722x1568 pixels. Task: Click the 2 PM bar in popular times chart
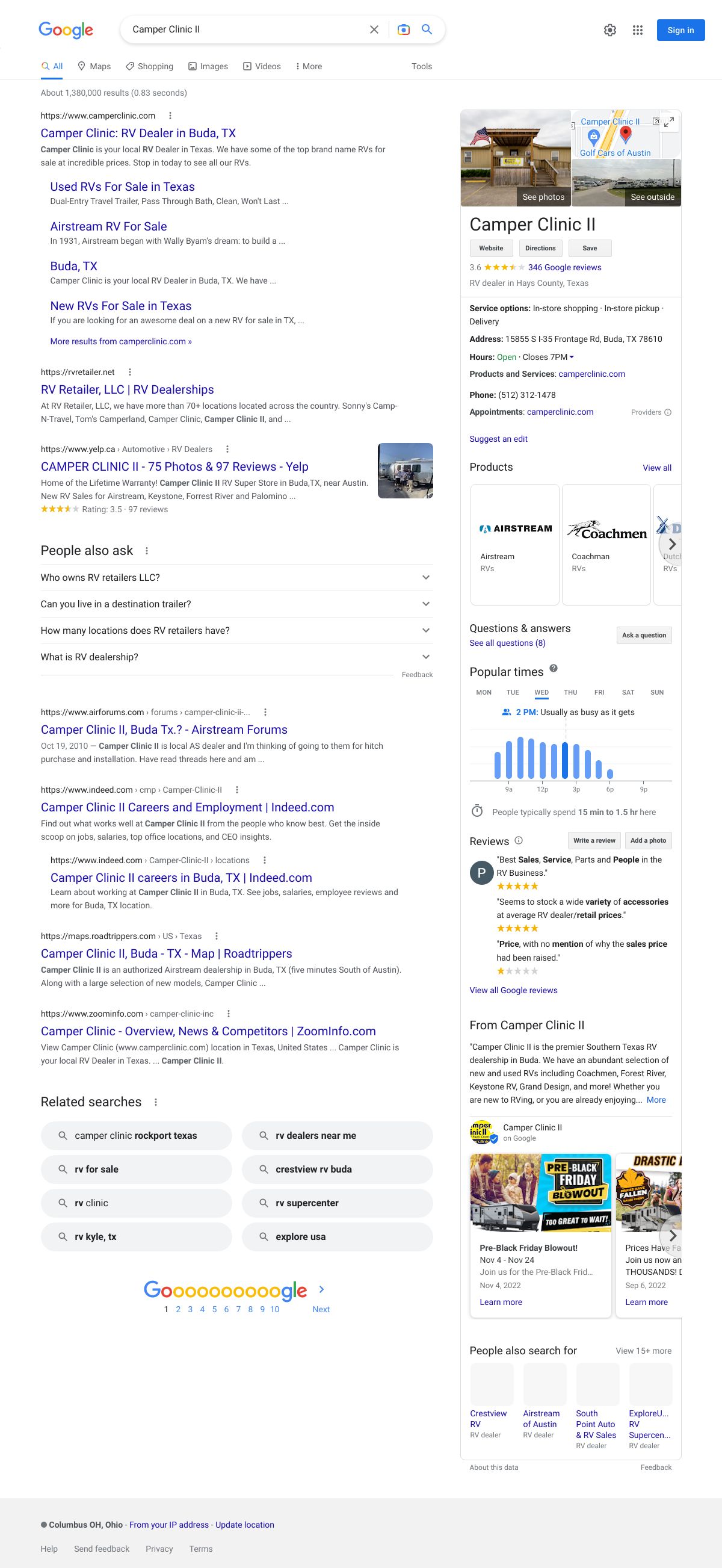pos(565,761)
